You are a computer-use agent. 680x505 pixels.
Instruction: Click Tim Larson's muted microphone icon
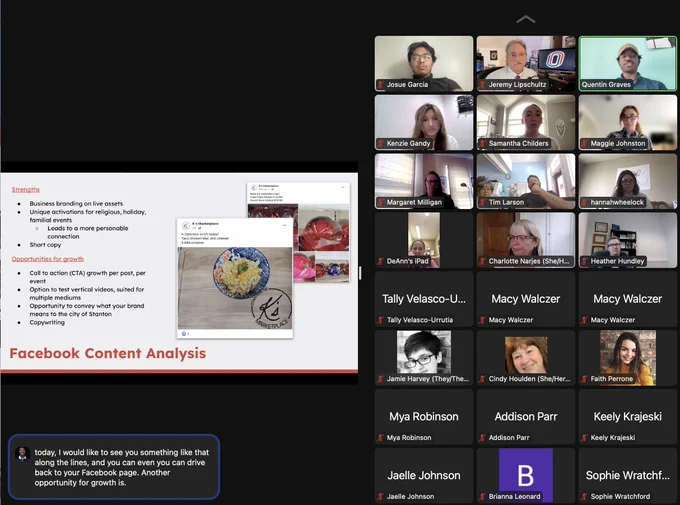(482, 202)
